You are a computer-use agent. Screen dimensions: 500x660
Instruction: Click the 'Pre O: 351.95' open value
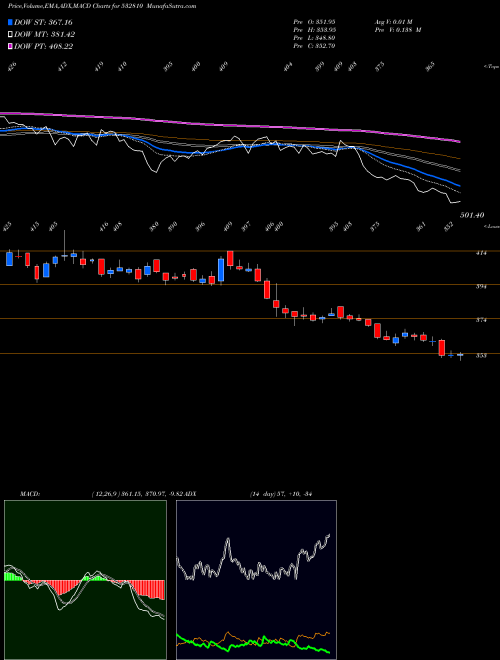click(x=314, y=21)
